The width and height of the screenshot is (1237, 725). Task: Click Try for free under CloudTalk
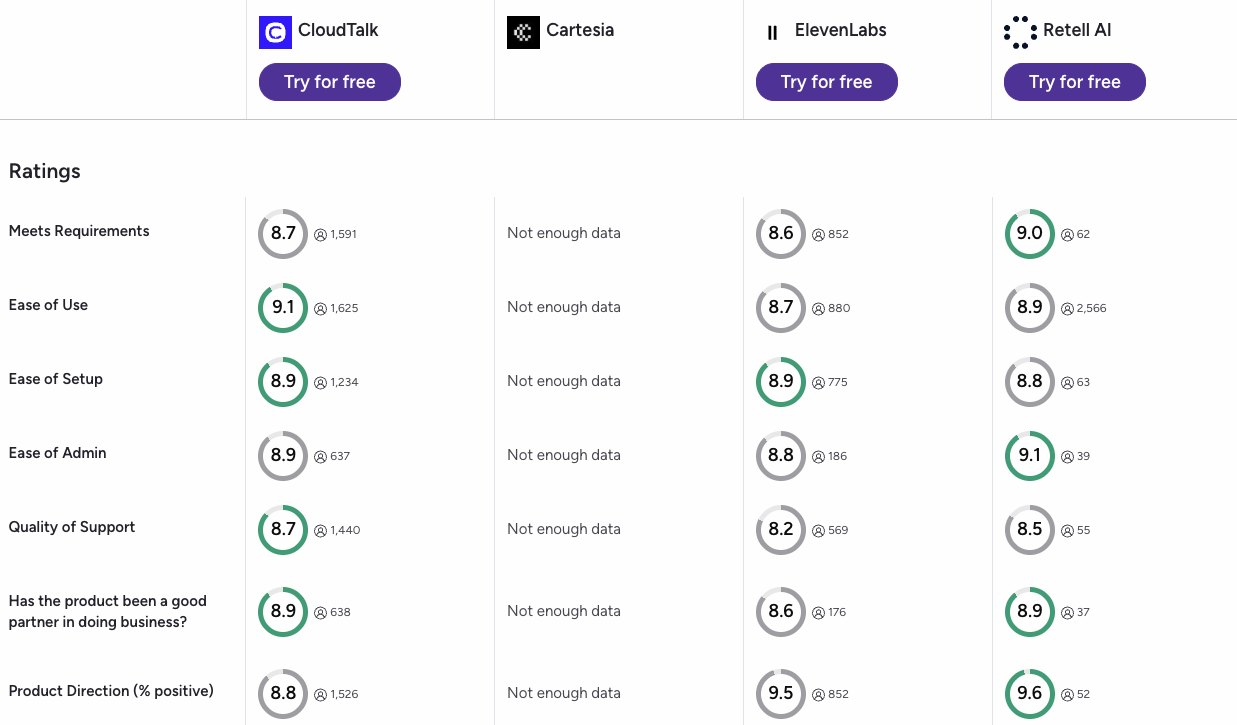pos(330,82)
